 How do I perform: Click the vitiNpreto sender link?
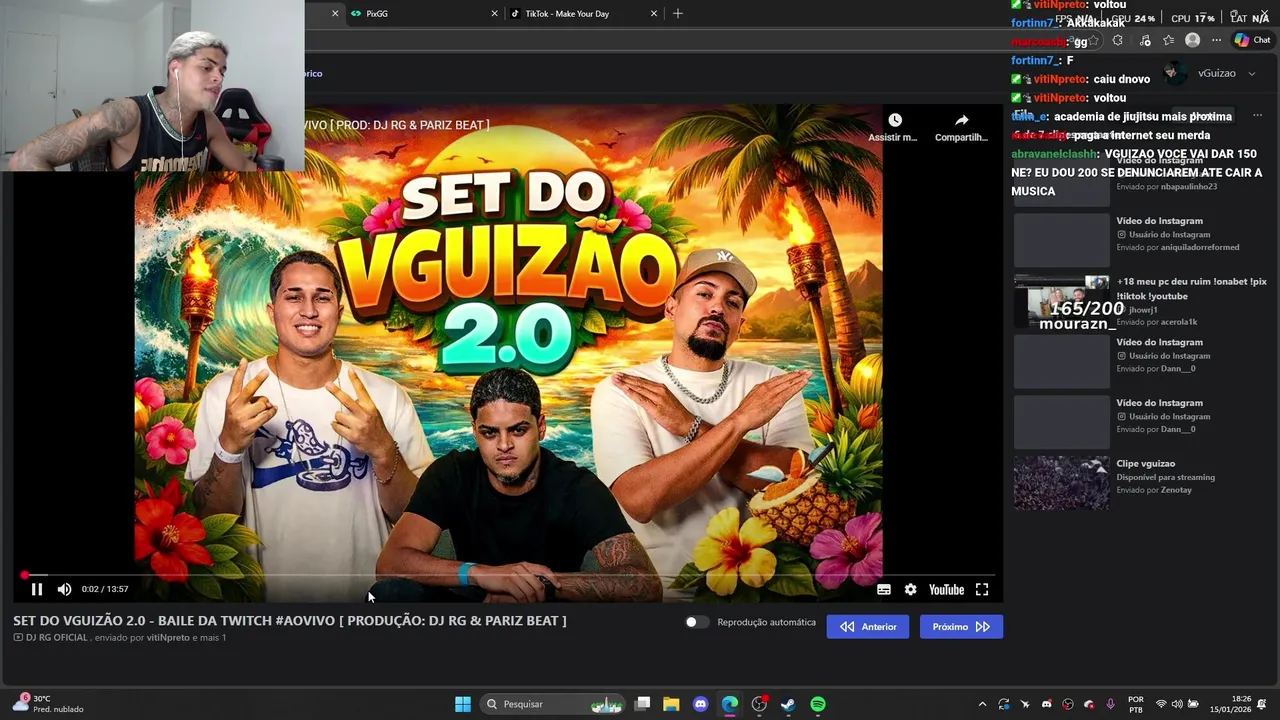(x=168, y=638)
